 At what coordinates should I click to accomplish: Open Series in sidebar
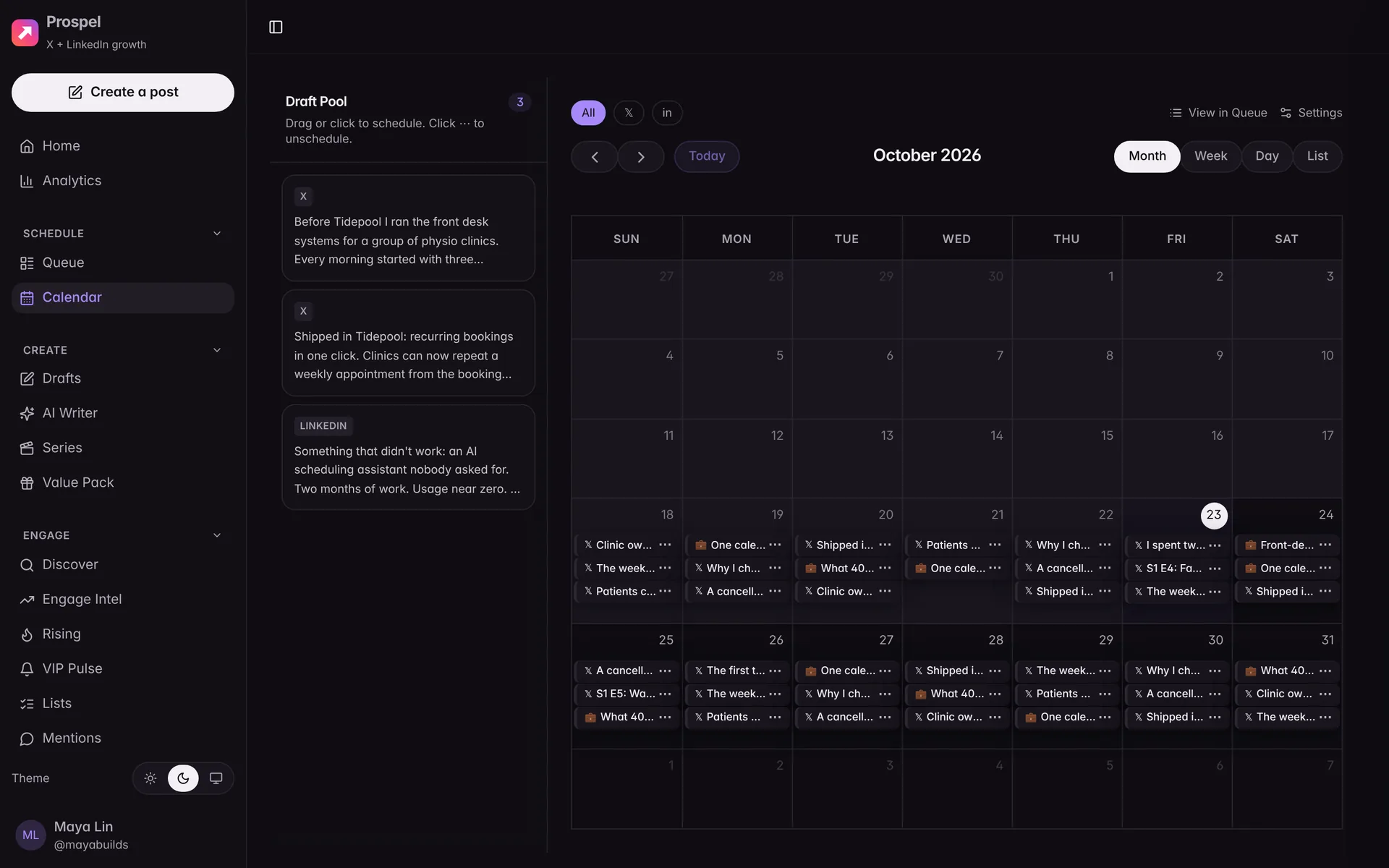pos(123,448)
